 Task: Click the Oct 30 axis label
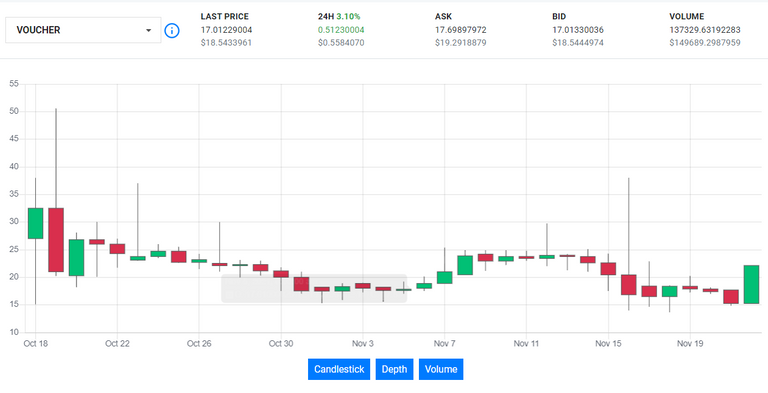pos(281,344)
